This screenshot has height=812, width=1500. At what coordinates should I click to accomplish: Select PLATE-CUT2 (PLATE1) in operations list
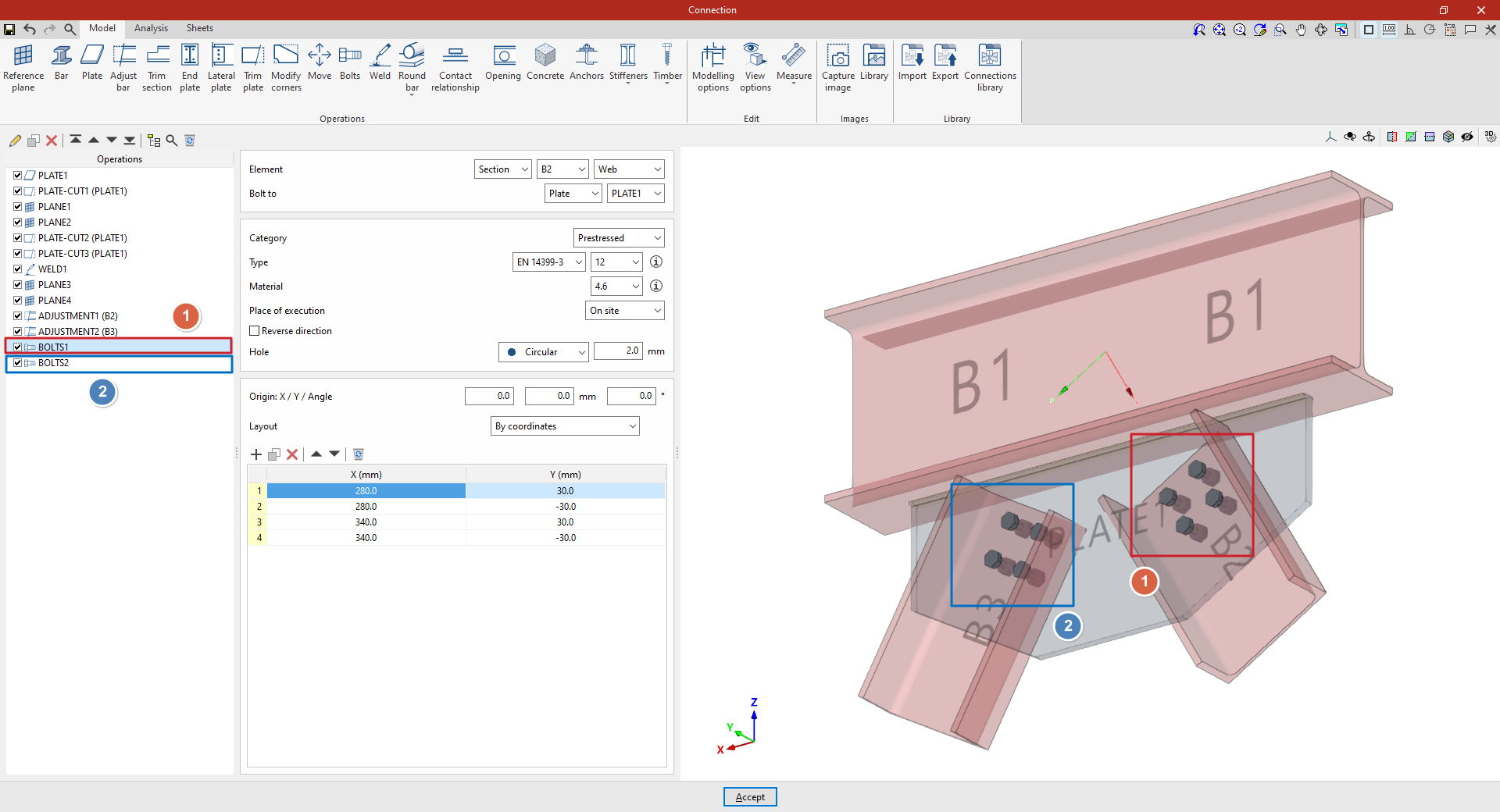(x=82, y=238)
